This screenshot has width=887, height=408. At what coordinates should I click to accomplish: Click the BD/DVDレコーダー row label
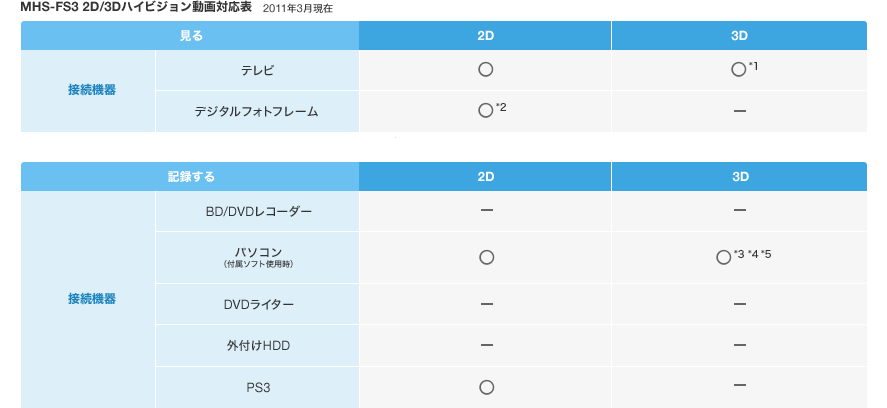click(x=257, y=211)
